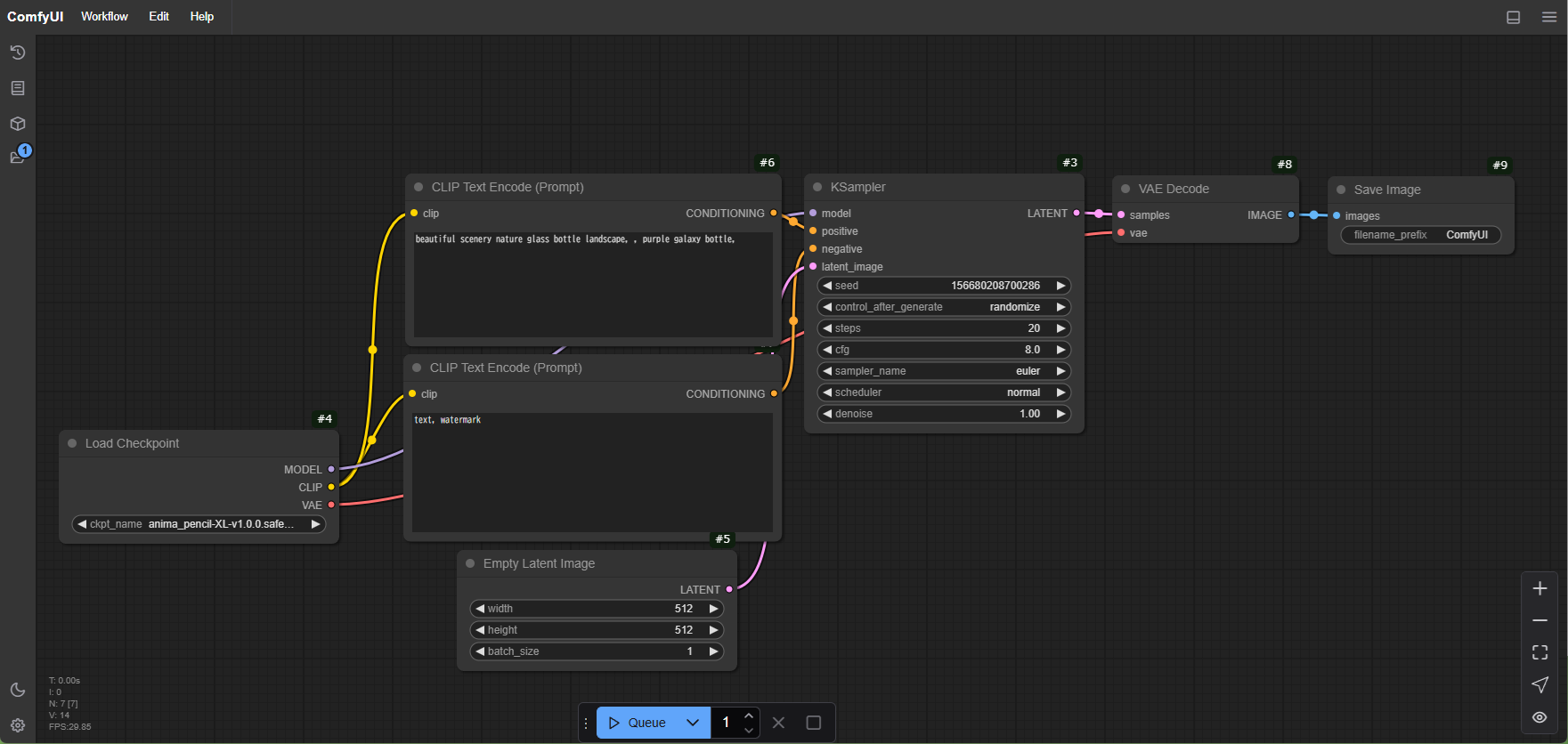Clear pending tasks square icon

(813, 723)
